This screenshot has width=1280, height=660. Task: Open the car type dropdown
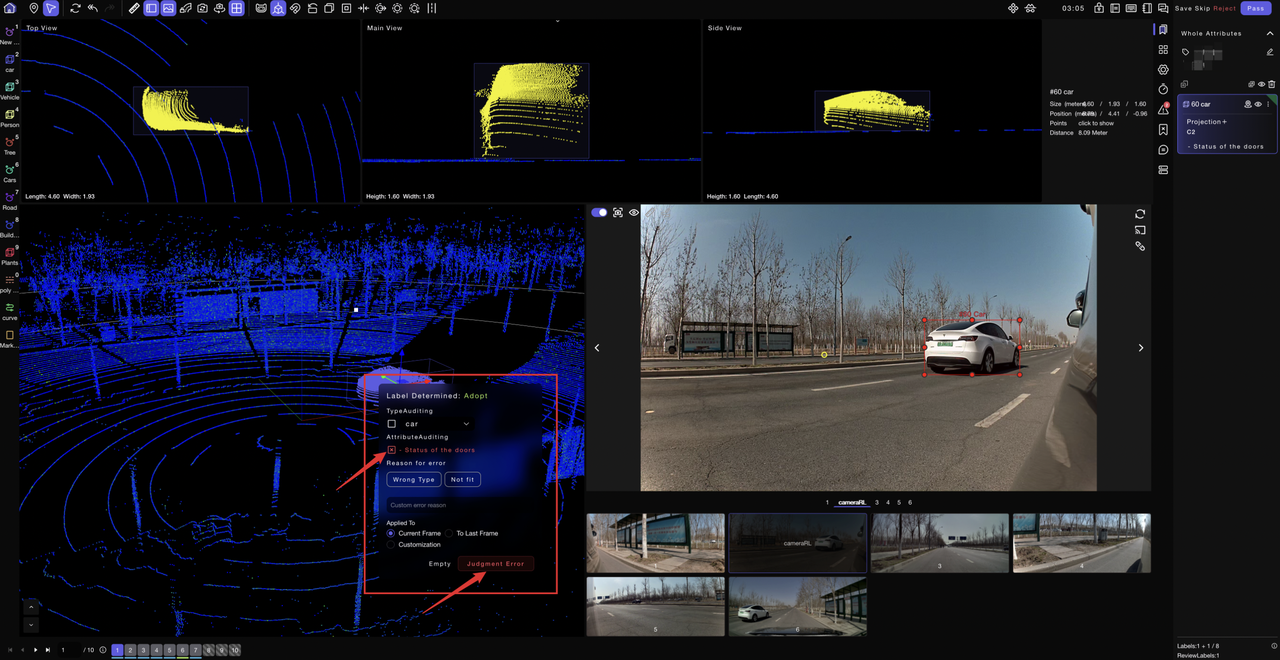(466, 424)
